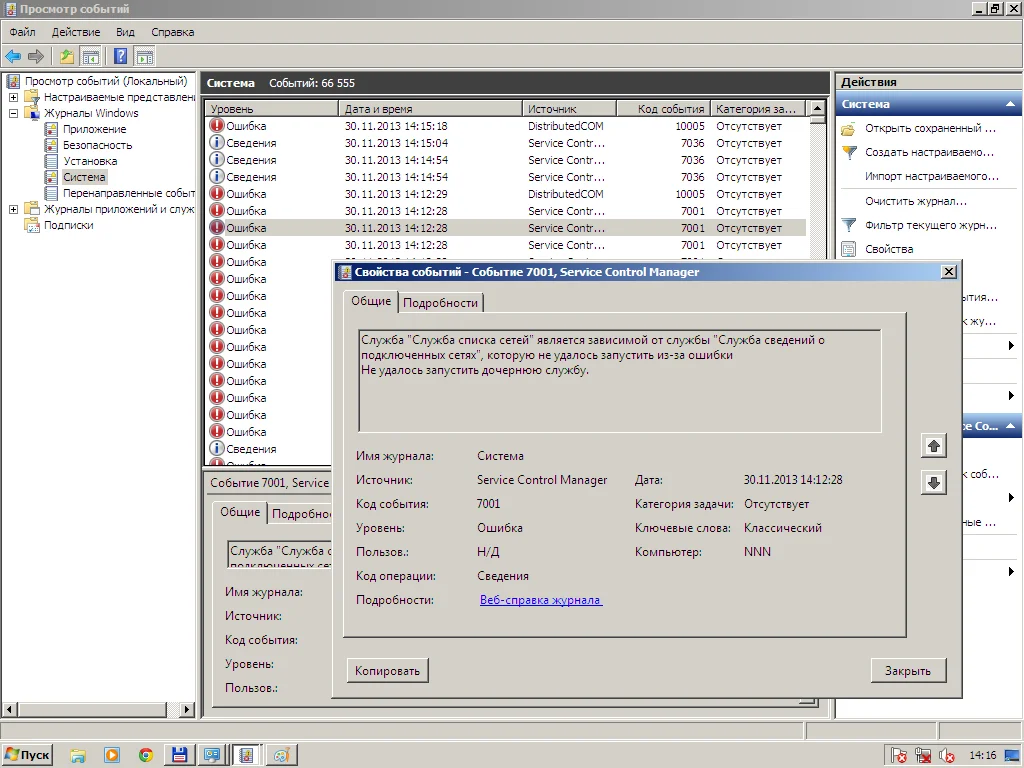Click the blue Back arrow toolbar icon

13,56
